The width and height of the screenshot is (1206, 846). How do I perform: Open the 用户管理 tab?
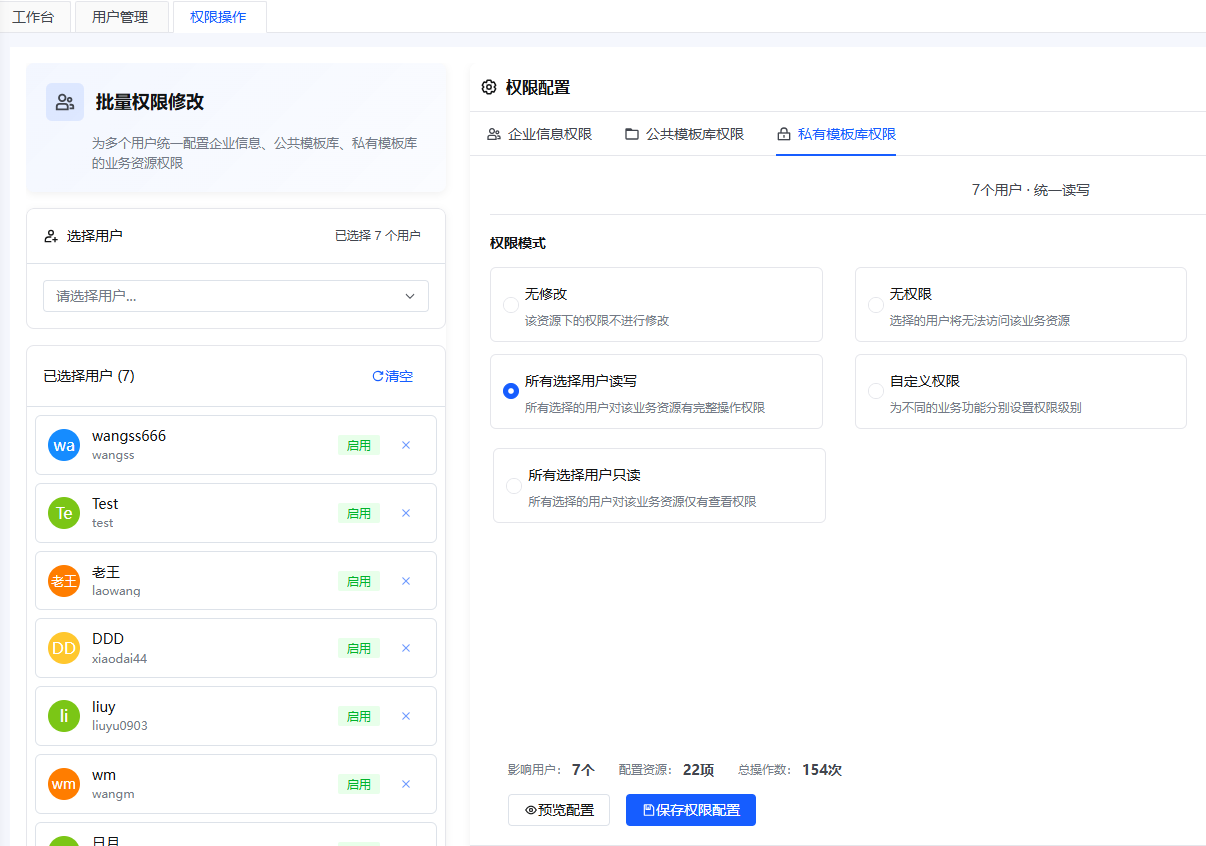[121, 16]
